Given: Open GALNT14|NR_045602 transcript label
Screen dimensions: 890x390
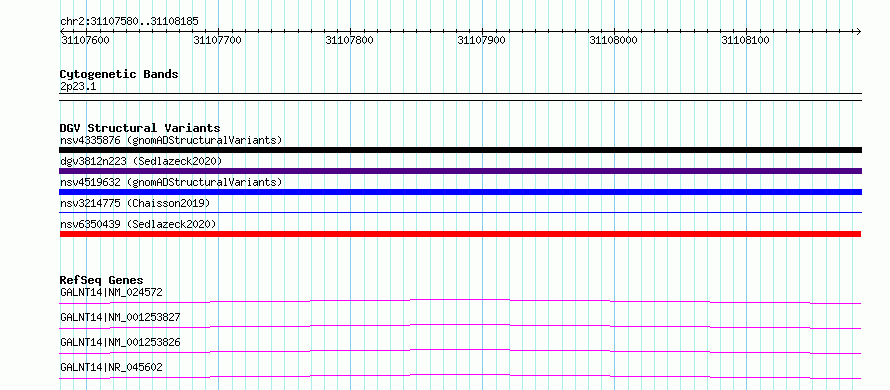Looking at the screenshot, I should click(x=111, y=367).
